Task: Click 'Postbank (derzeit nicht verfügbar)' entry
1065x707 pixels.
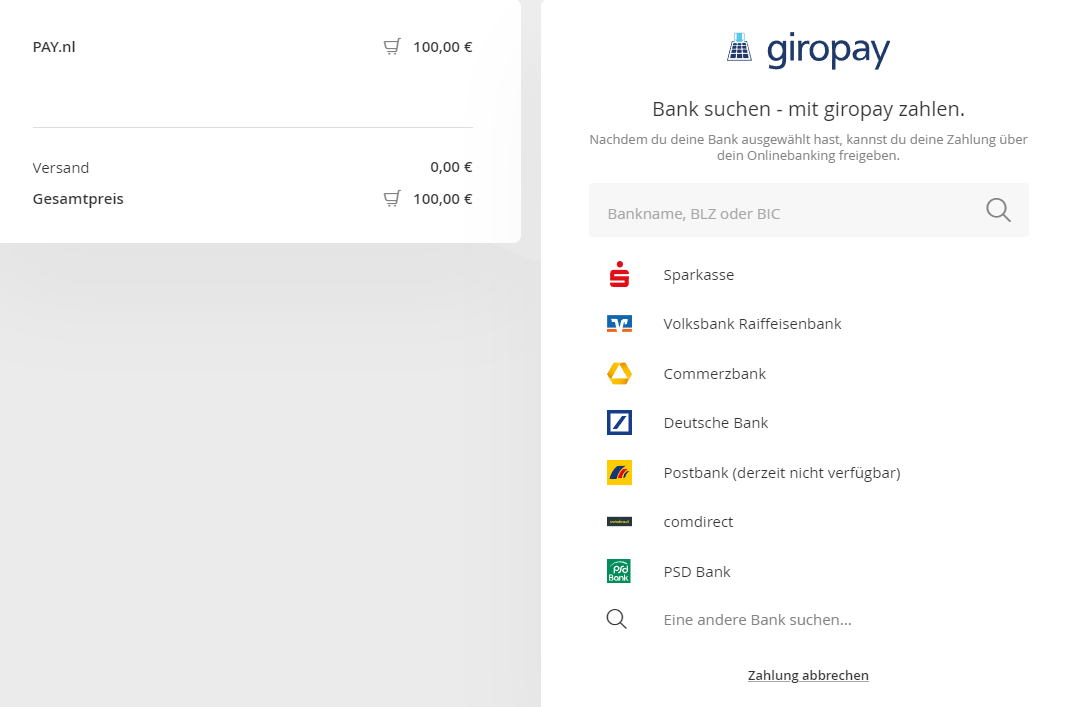Action: point(782,473)
